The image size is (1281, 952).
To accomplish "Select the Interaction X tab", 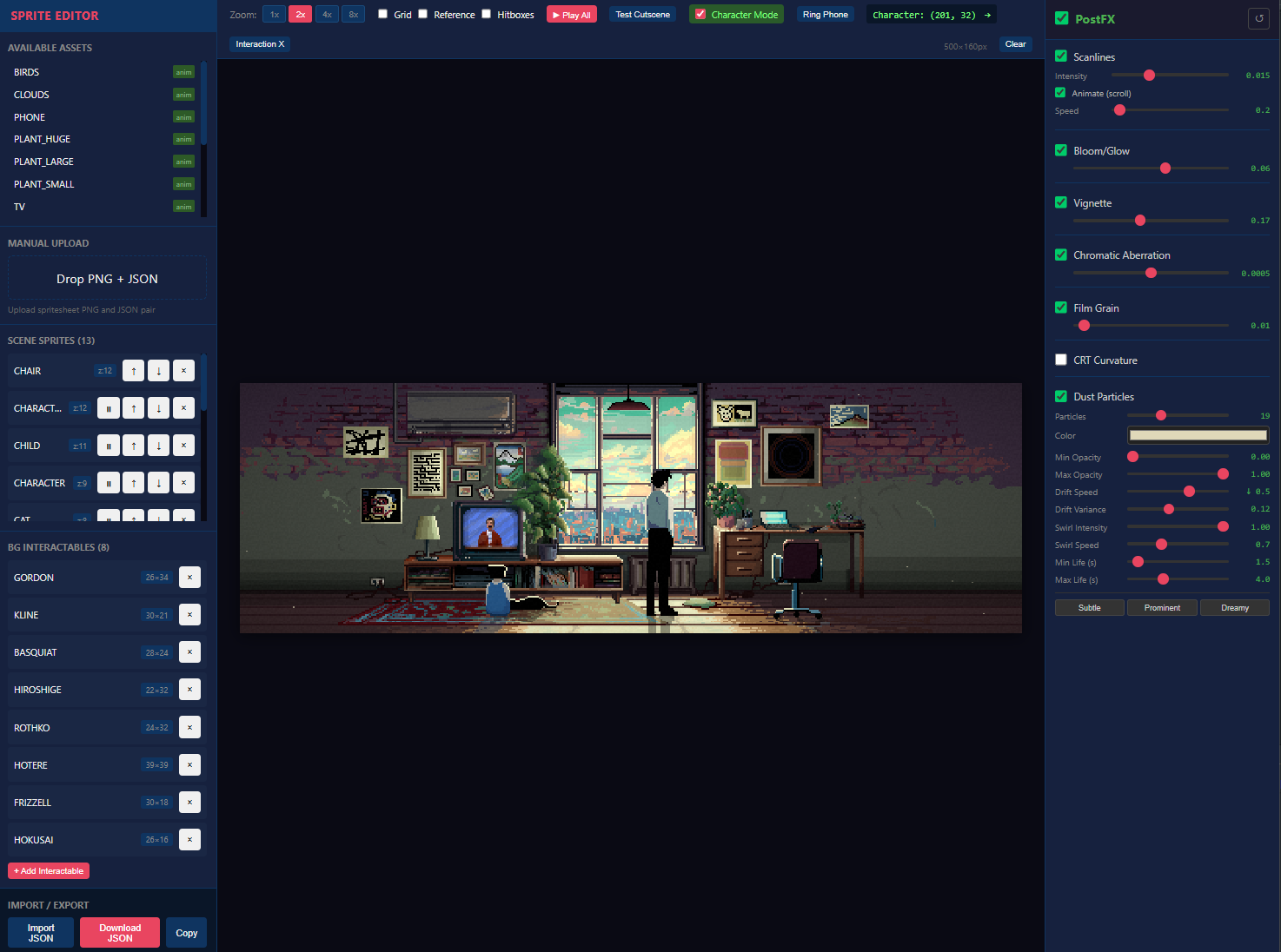I will click(x=259, y=43).
